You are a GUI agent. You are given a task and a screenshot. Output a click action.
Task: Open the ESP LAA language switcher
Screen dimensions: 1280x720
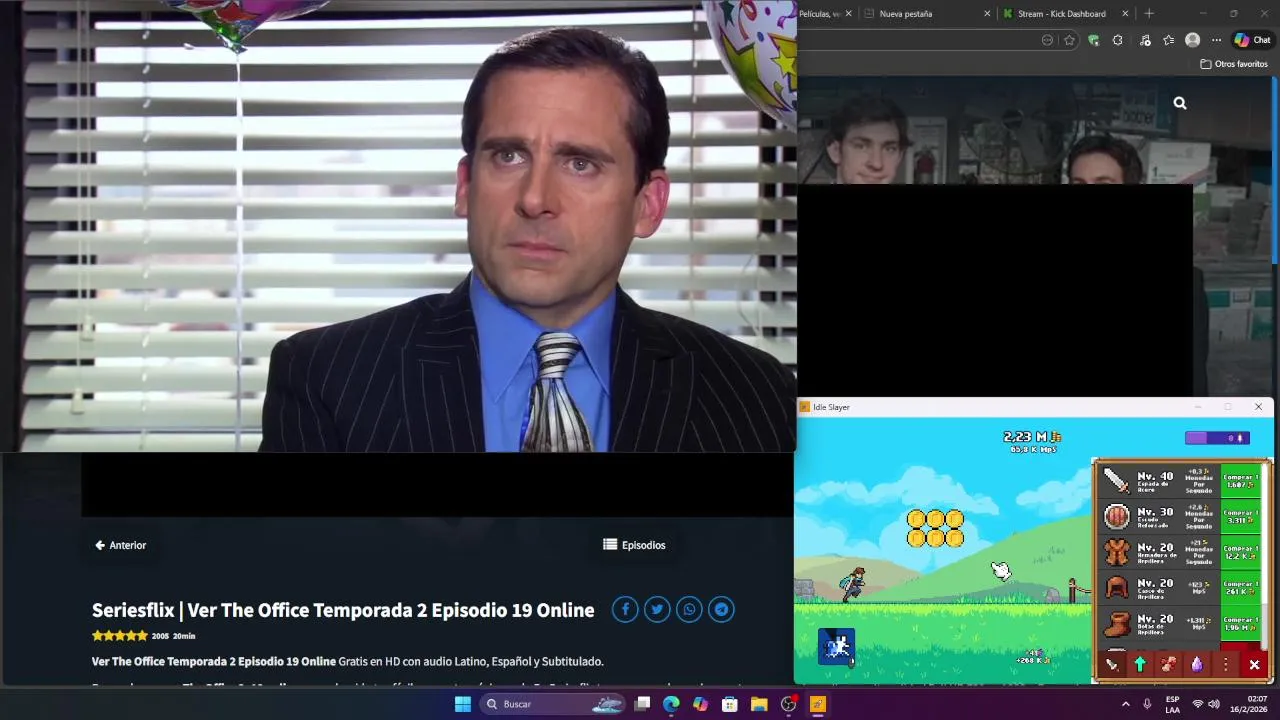(x=1172, y=704)
